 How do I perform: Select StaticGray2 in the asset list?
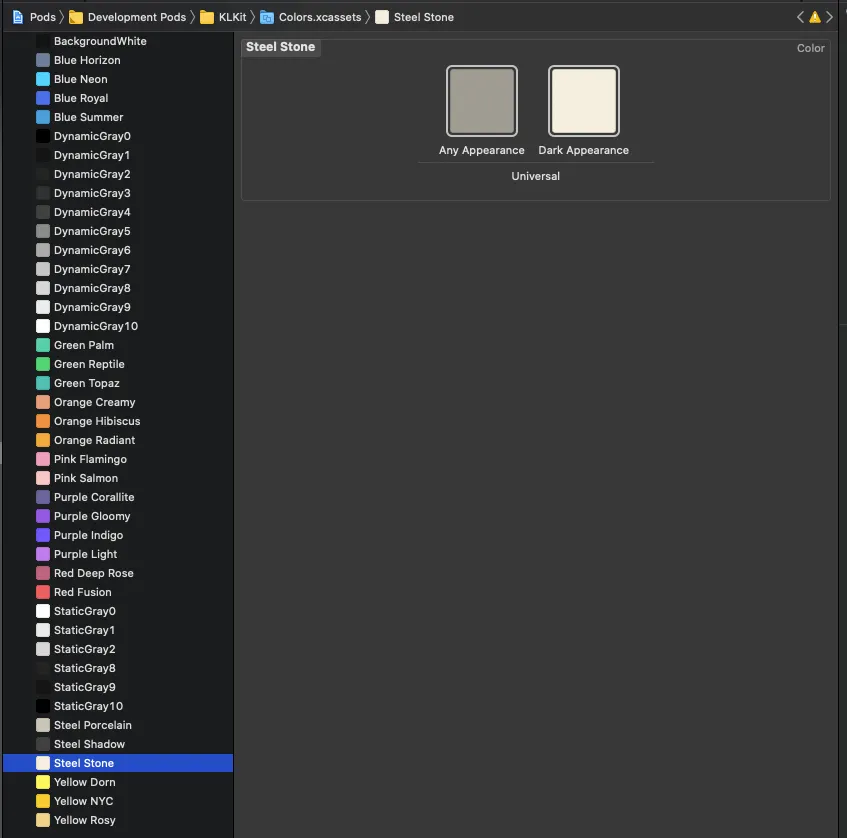pyautogui.click(x=118, y=649)
